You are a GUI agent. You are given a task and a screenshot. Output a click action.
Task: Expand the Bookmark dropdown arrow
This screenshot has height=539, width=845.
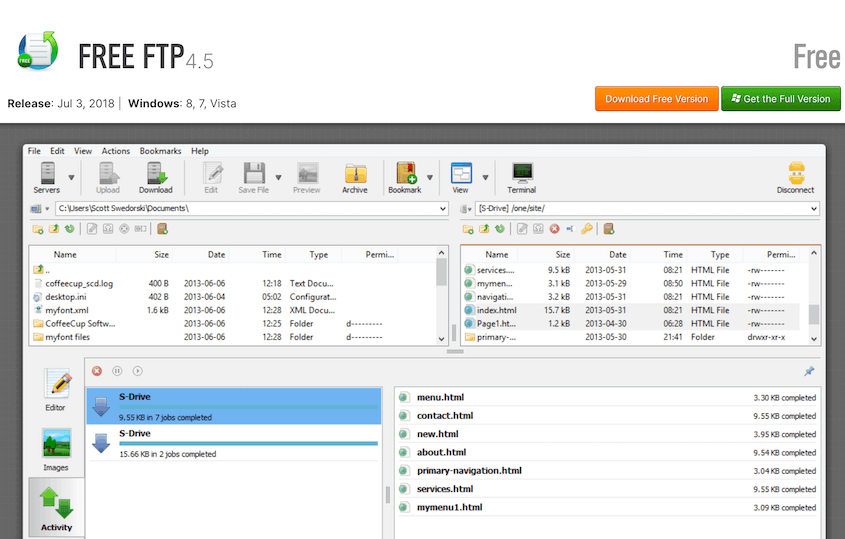pyautogui.click(x=430, y=177)
